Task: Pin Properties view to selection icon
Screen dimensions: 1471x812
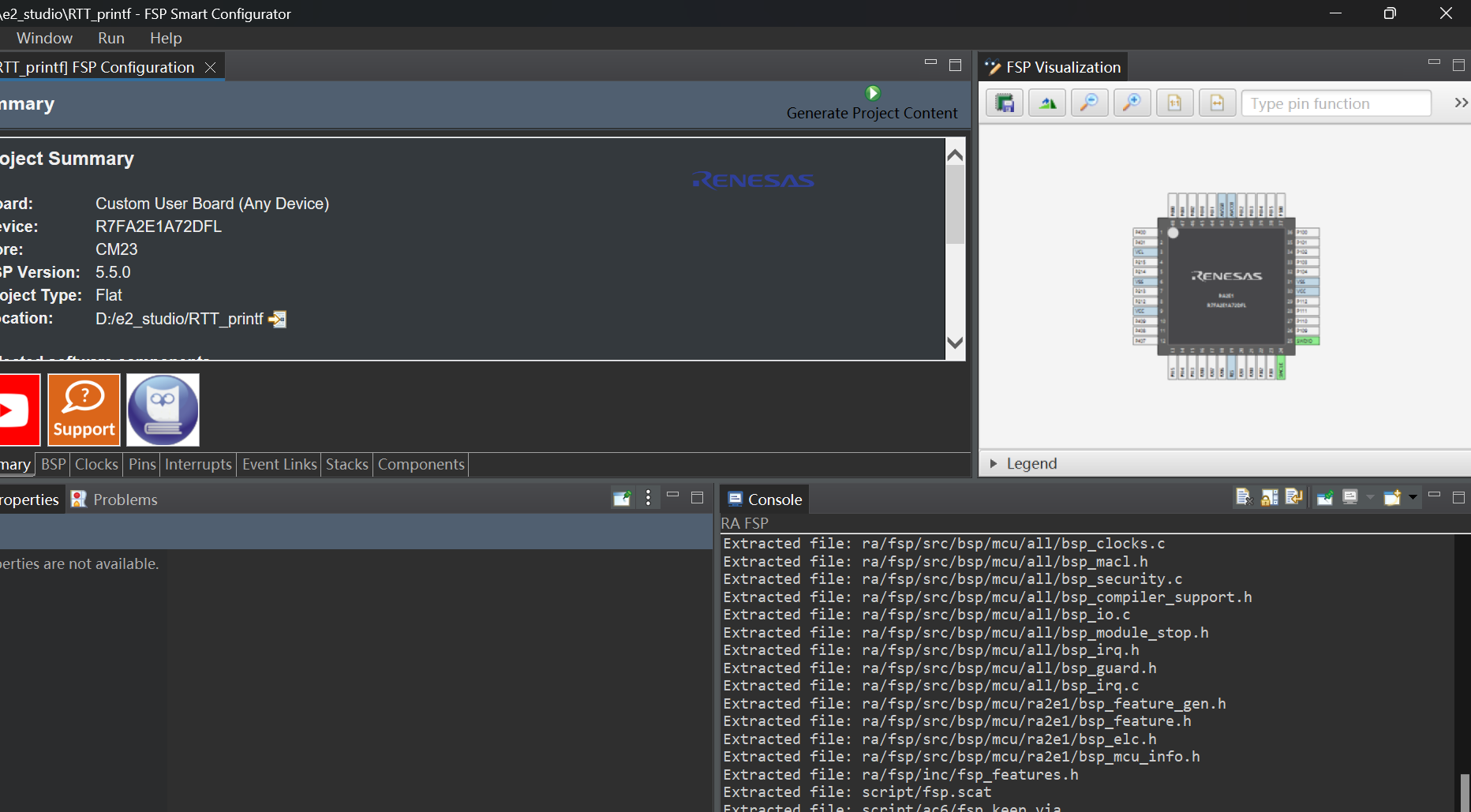Action: (622, 498)
